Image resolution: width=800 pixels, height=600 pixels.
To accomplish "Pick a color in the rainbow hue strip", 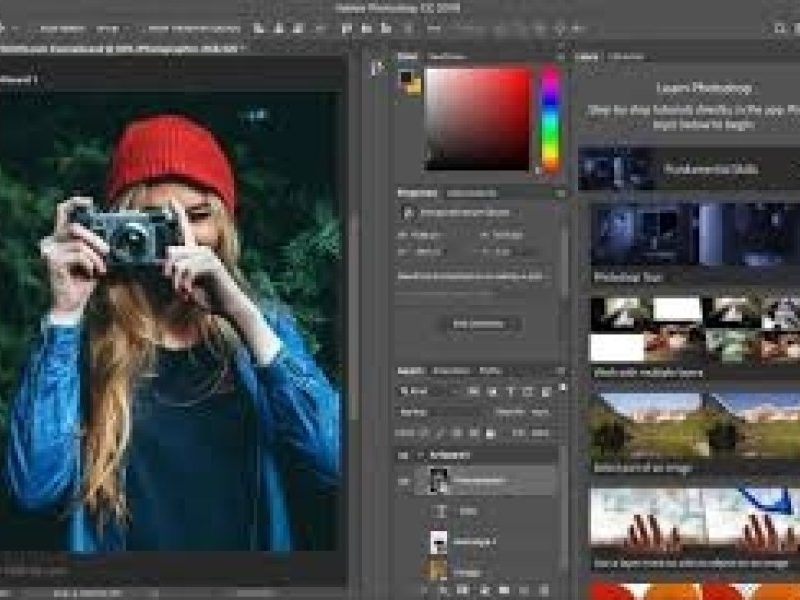I will click(x=550, y=119).
